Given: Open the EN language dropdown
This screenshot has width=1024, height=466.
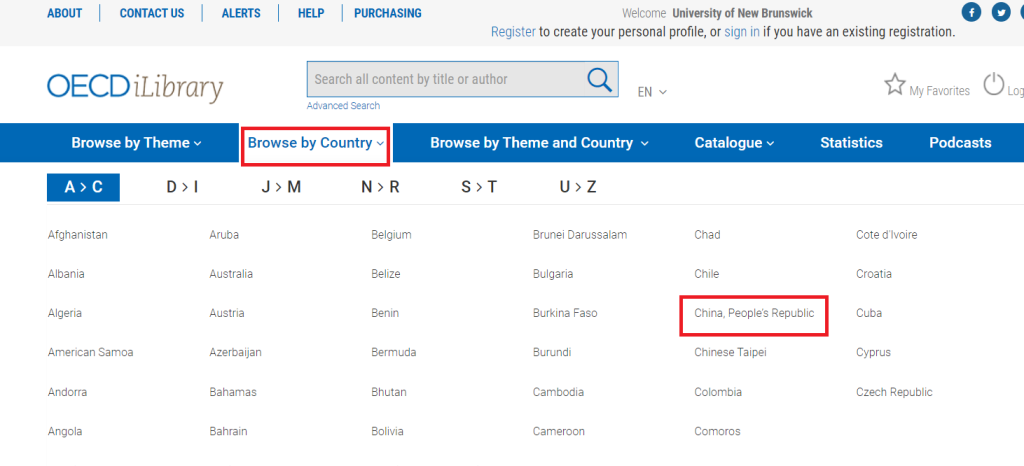Looking at the screenshot, I should coord(652,92).
